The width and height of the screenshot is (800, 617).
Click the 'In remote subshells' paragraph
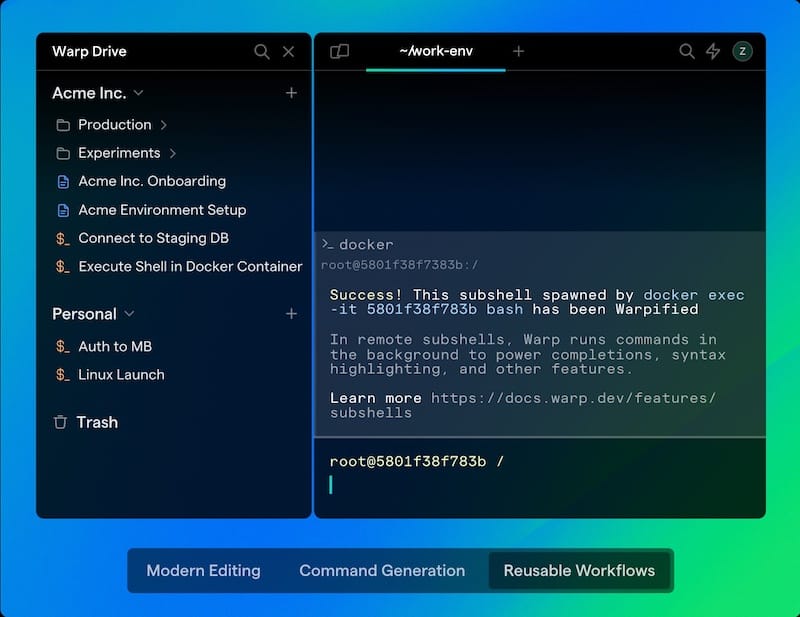[528, 354]
